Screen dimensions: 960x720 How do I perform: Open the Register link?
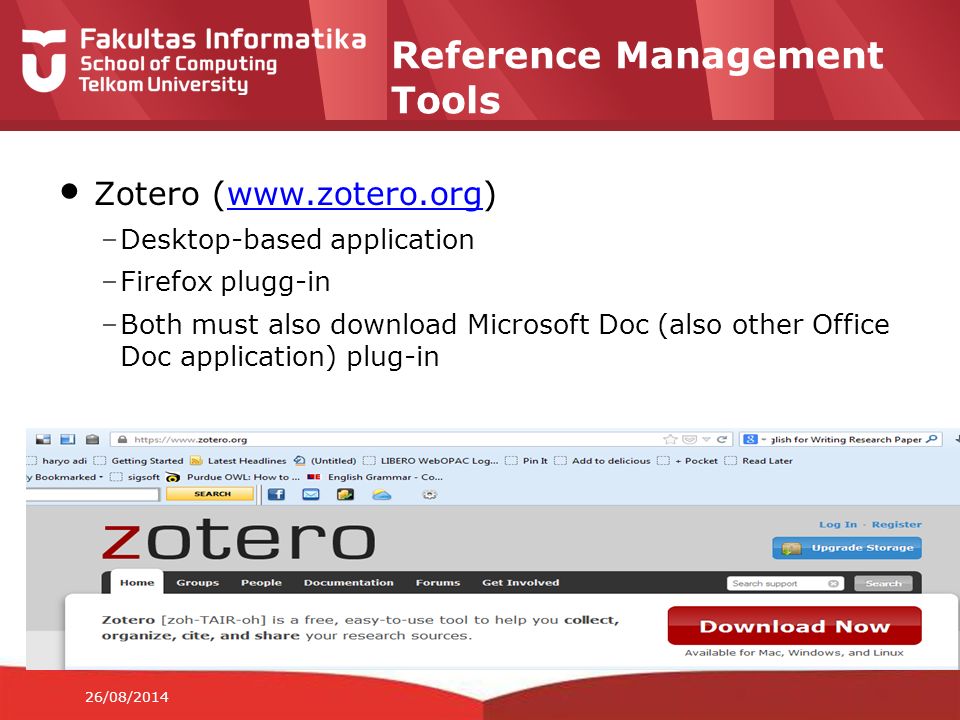(x=896, y=525)
